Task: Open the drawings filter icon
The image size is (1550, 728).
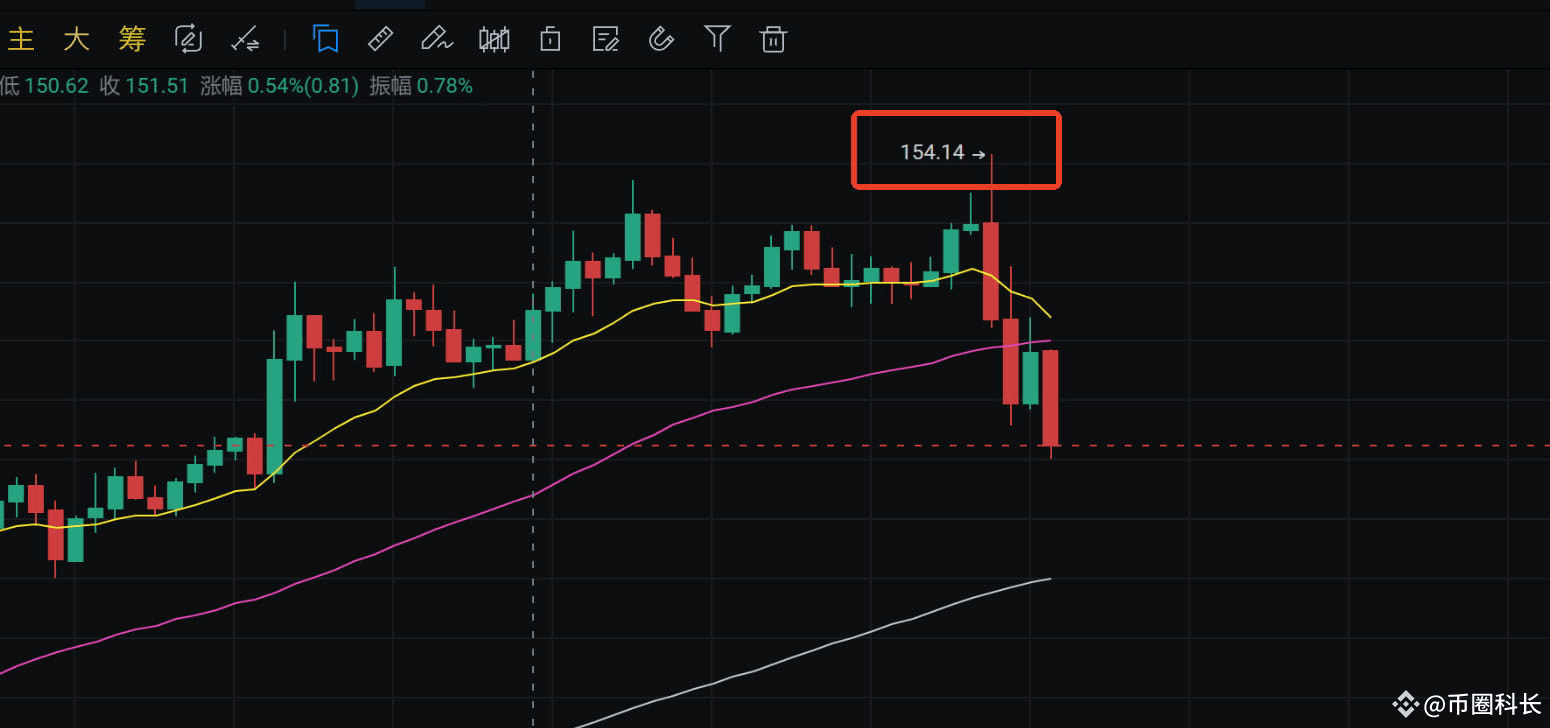Action: point(717,38)
